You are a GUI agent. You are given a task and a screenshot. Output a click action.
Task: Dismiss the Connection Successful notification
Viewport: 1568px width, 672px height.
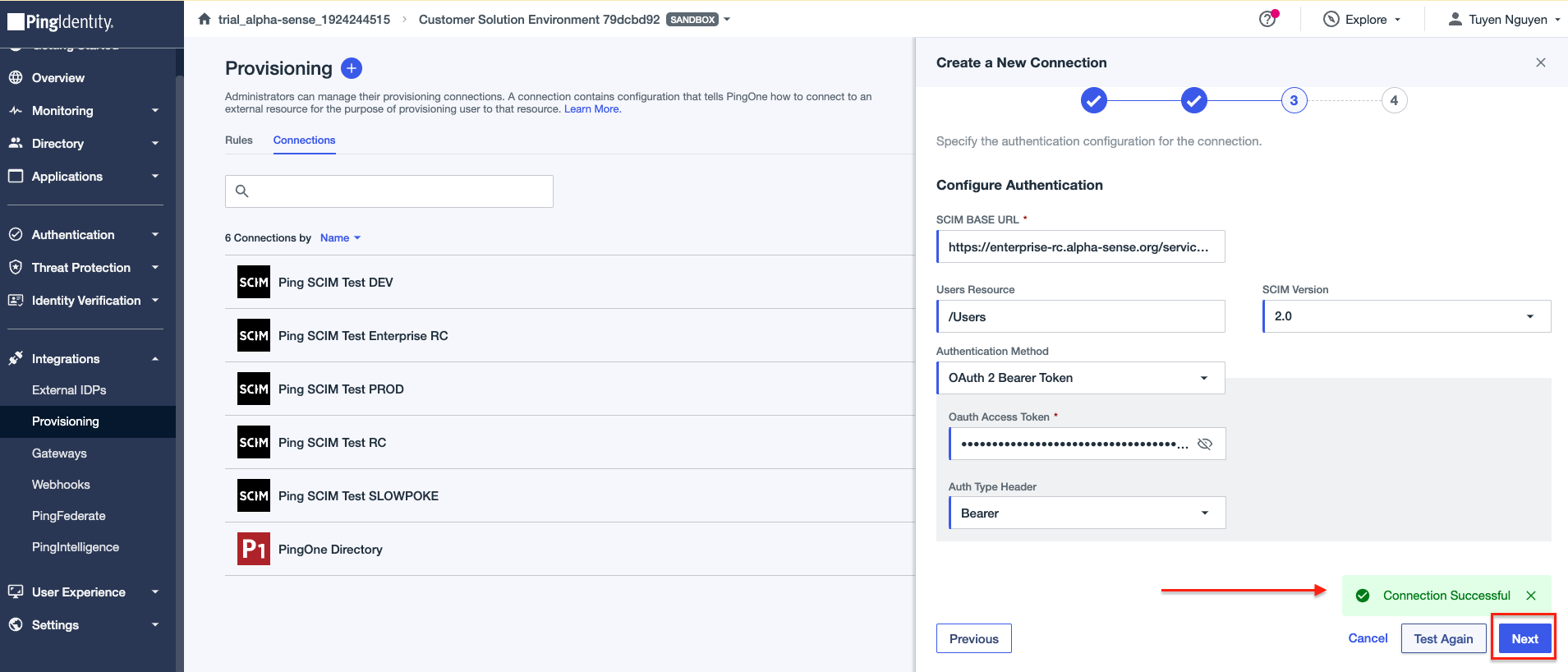[1531, 596]
